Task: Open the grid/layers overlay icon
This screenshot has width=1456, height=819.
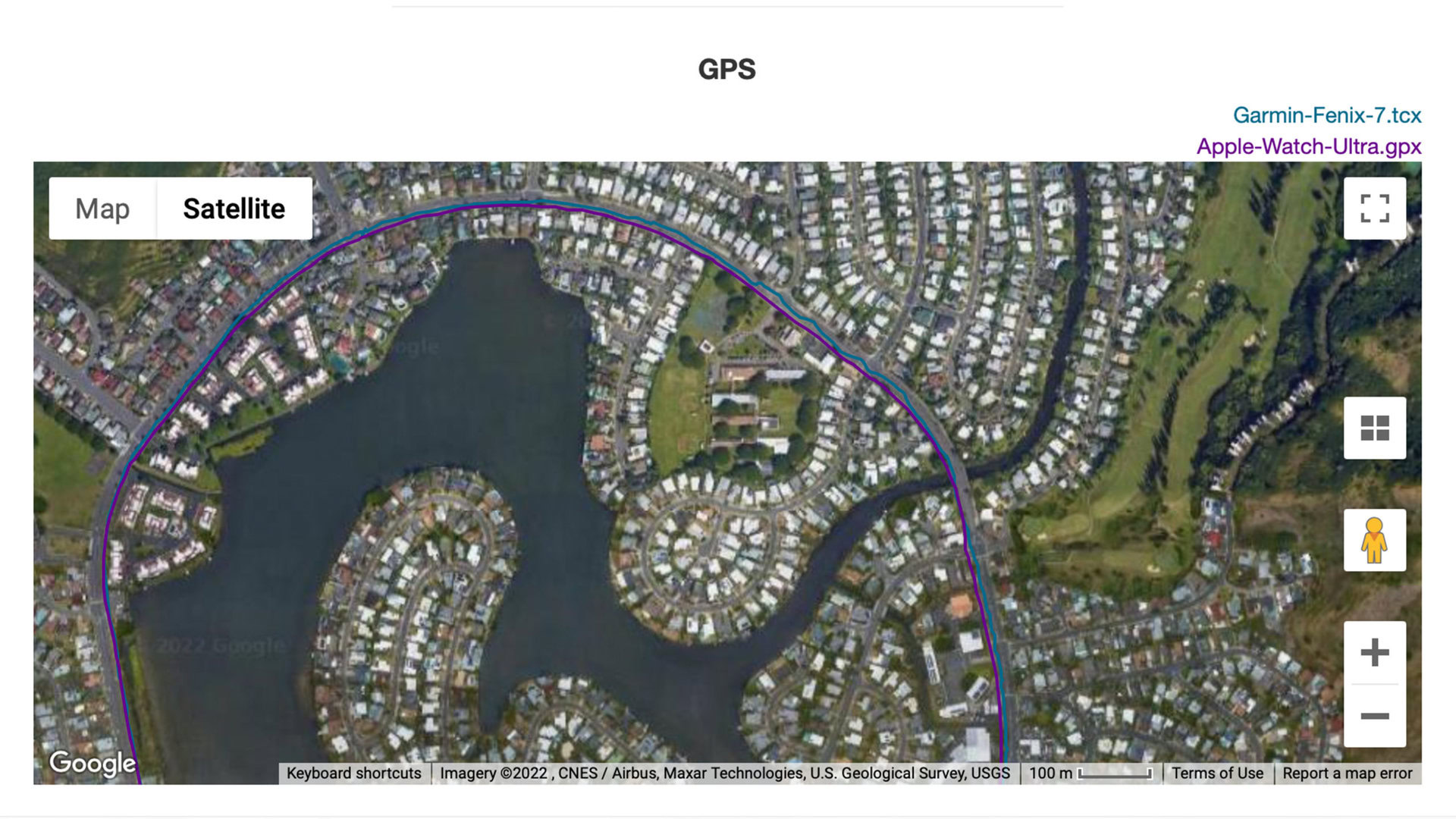Action: click(x=1374, y=427)
